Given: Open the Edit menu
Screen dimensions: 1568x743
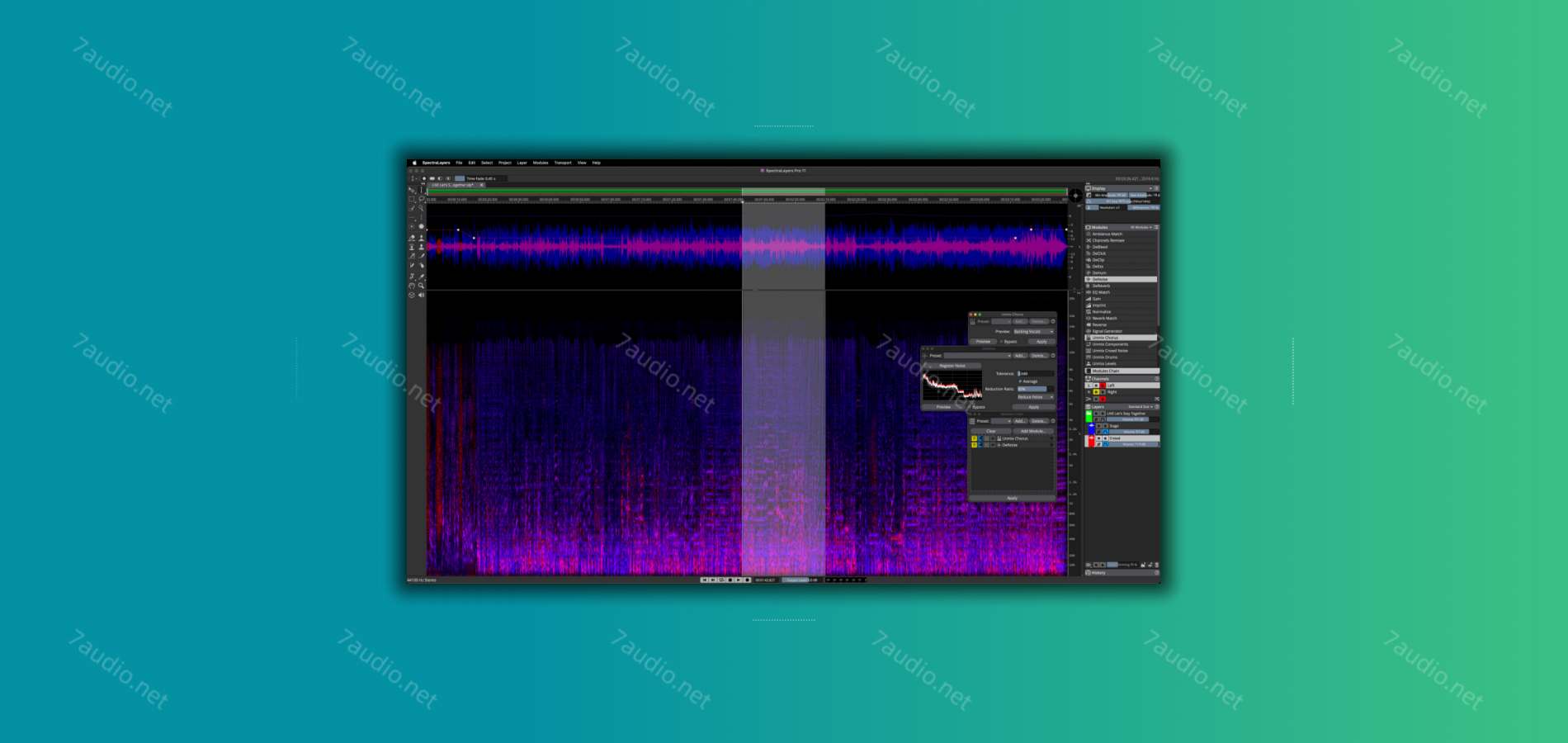Looking at the screenshot, I should pos(472,163).
